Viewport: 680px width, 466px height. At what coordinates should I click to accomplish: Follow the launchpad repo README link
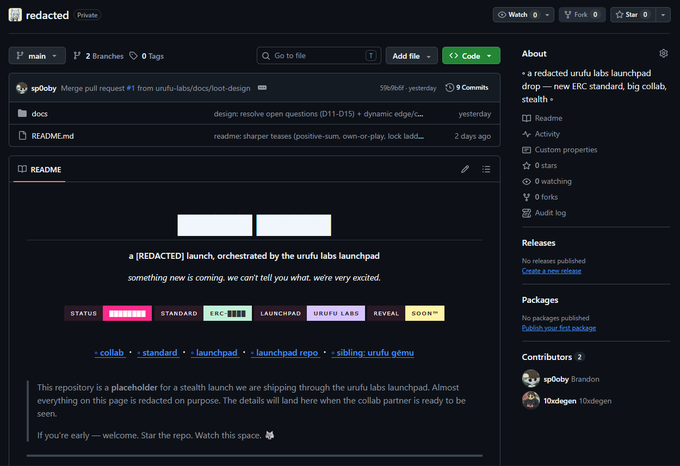pyautogui.click(x=285, y=352)
